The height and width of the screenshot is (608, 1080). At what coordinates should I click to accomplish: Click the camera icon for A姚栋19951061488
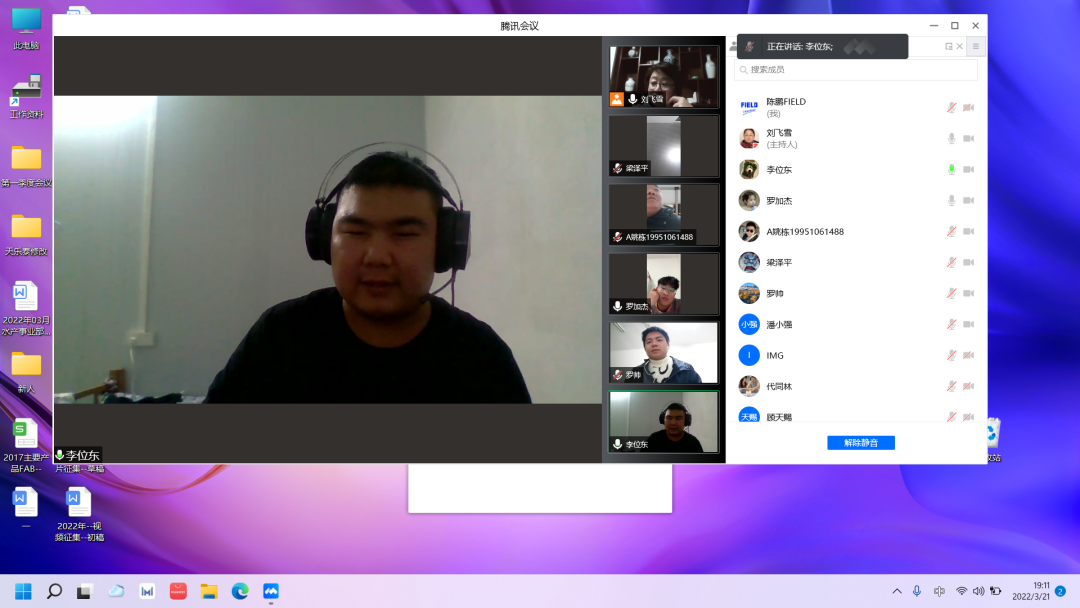968,231
